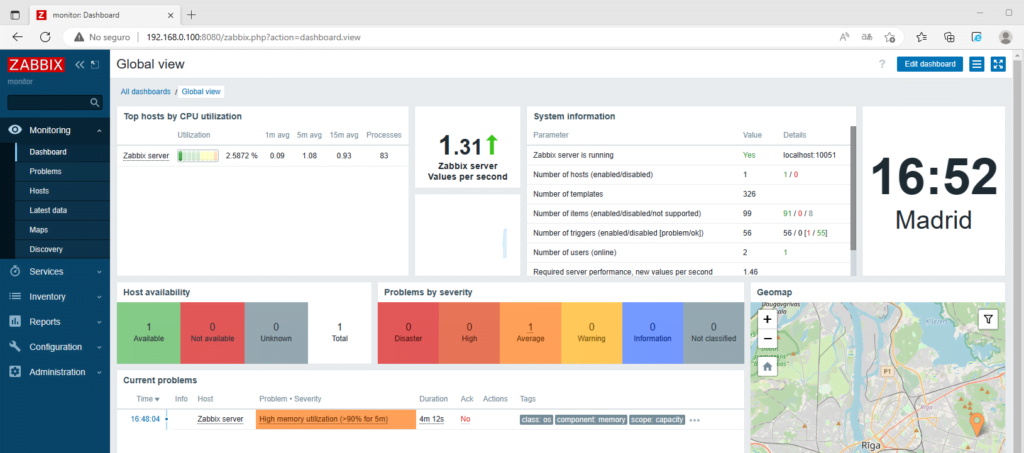
Task: Click the Edit dashboard button
Action: point(929,64)
